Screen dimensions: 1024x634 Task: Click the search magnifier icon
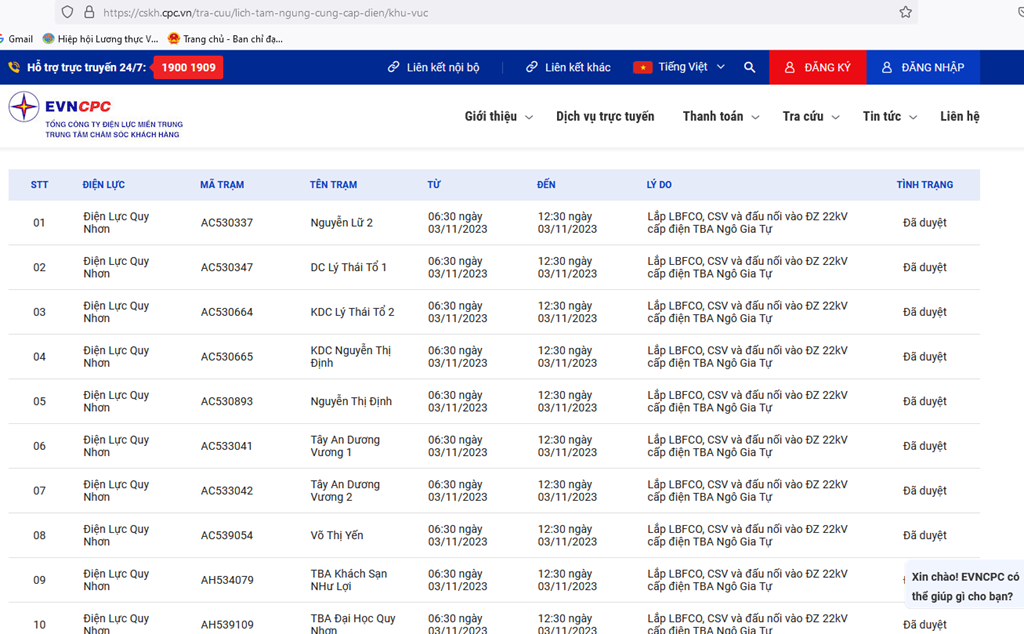pos(749,67)
